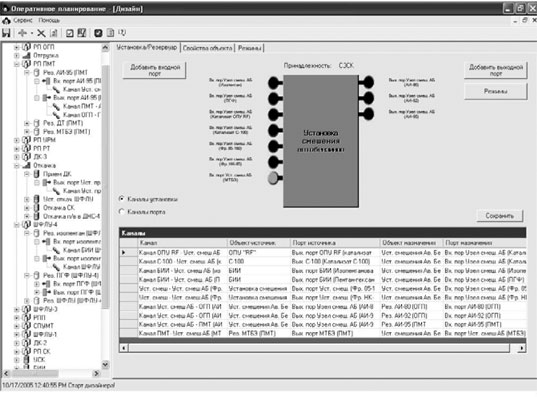Click the document page toolbar icon

[110, 33]
